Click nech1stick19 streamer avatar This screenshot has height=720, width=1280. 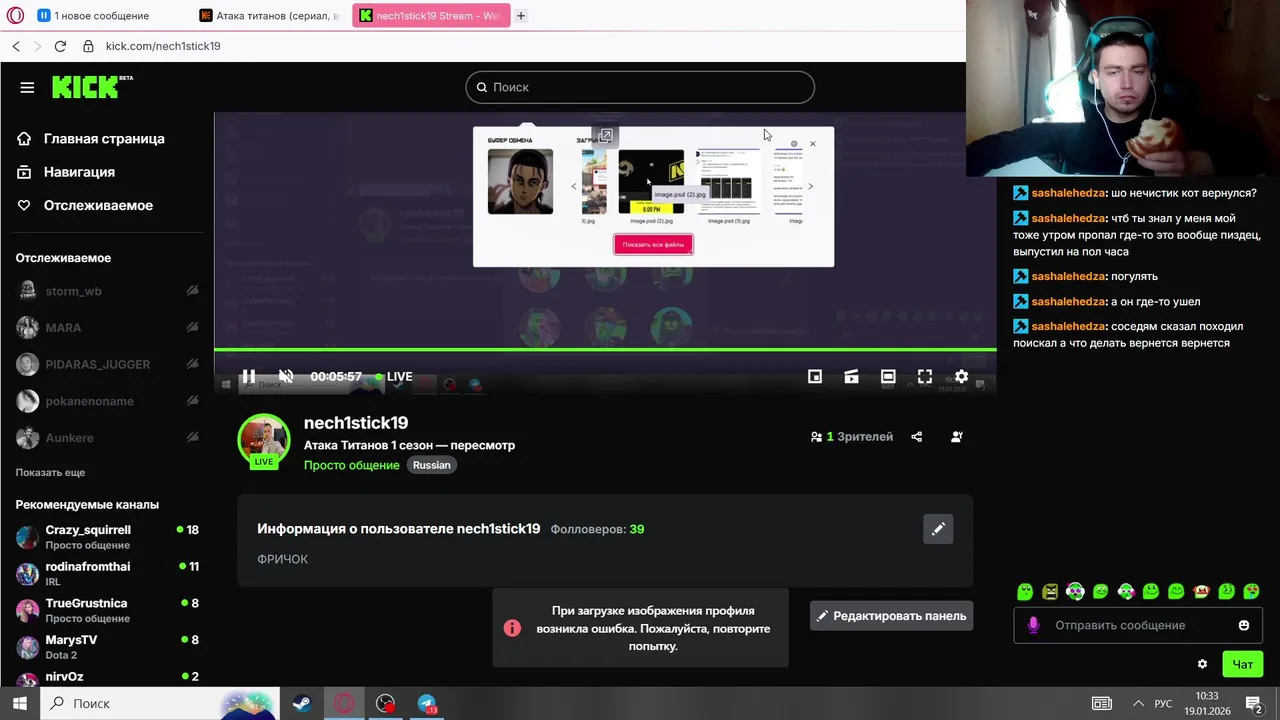pos(263,439)
